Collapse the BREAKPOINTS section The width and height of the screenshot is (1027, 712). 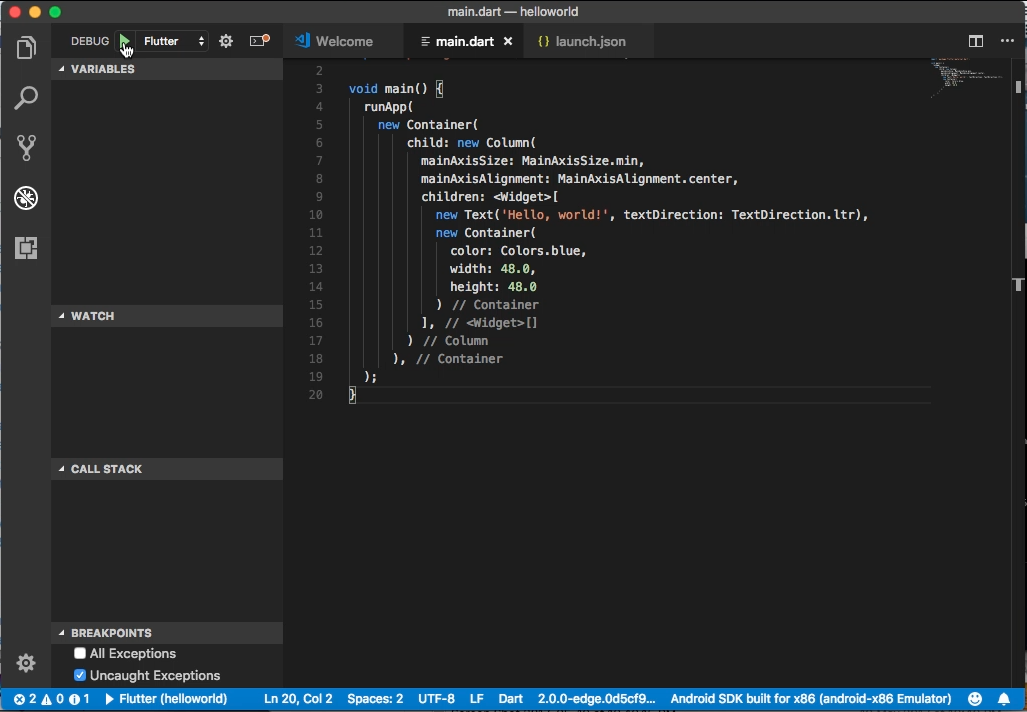[x=167, y=633]
